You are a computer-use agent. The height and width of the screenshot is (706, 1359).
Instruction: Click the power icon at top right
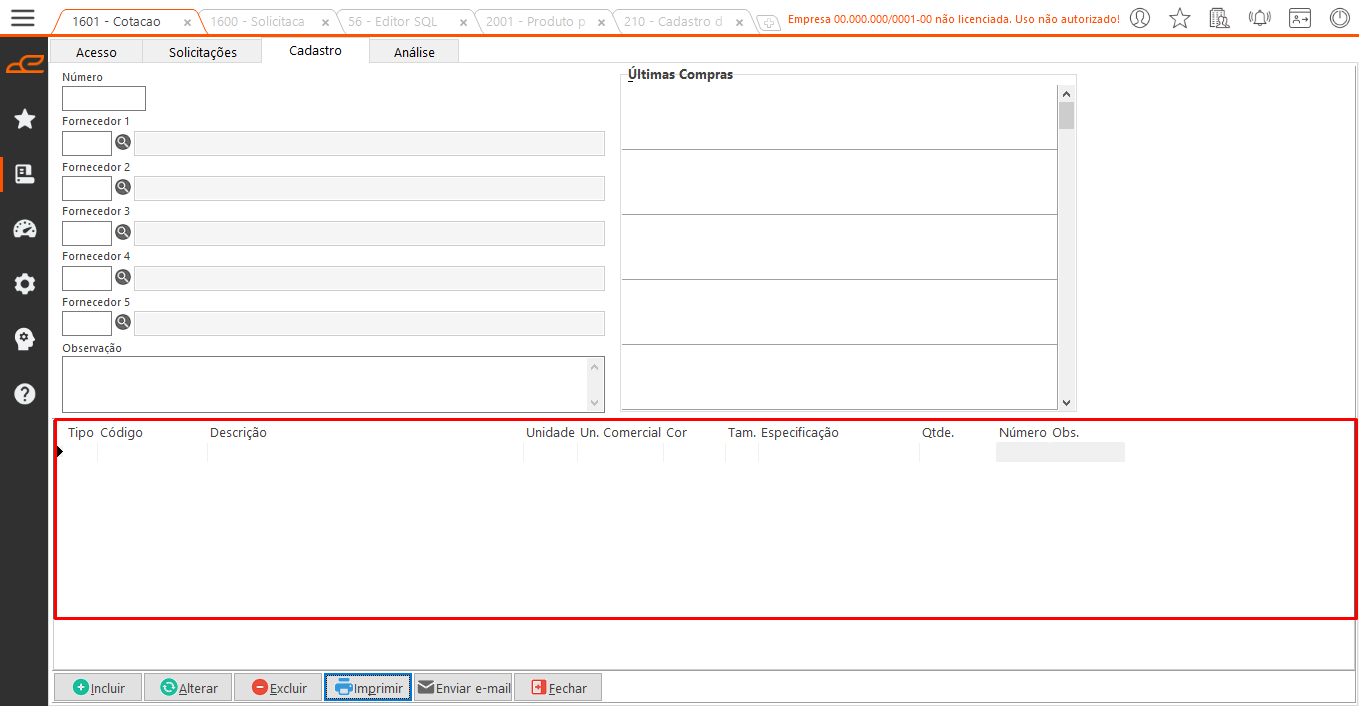coord(1340,18)
